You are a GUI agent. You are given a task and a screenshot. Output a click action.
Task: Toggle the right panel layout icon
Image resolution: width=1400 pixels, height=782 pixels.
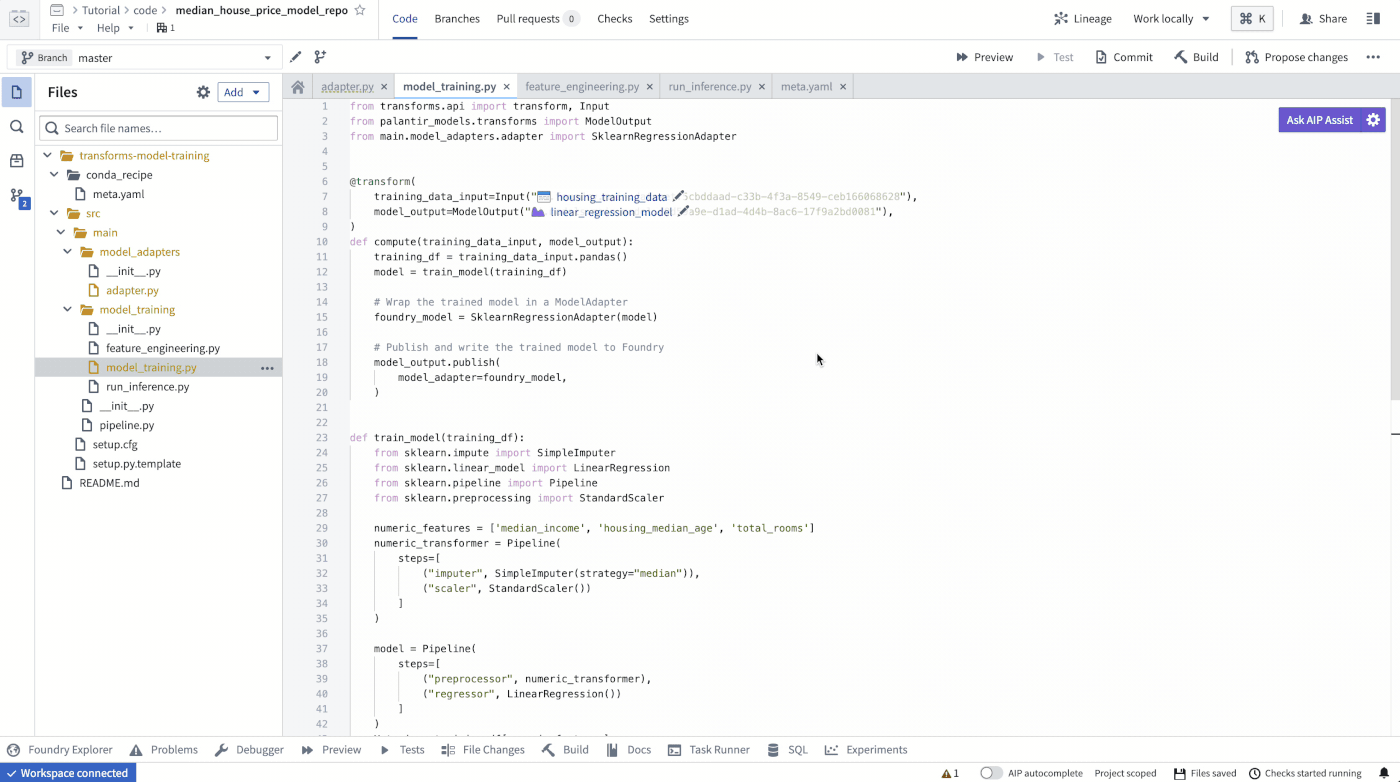click(1373, 19)
